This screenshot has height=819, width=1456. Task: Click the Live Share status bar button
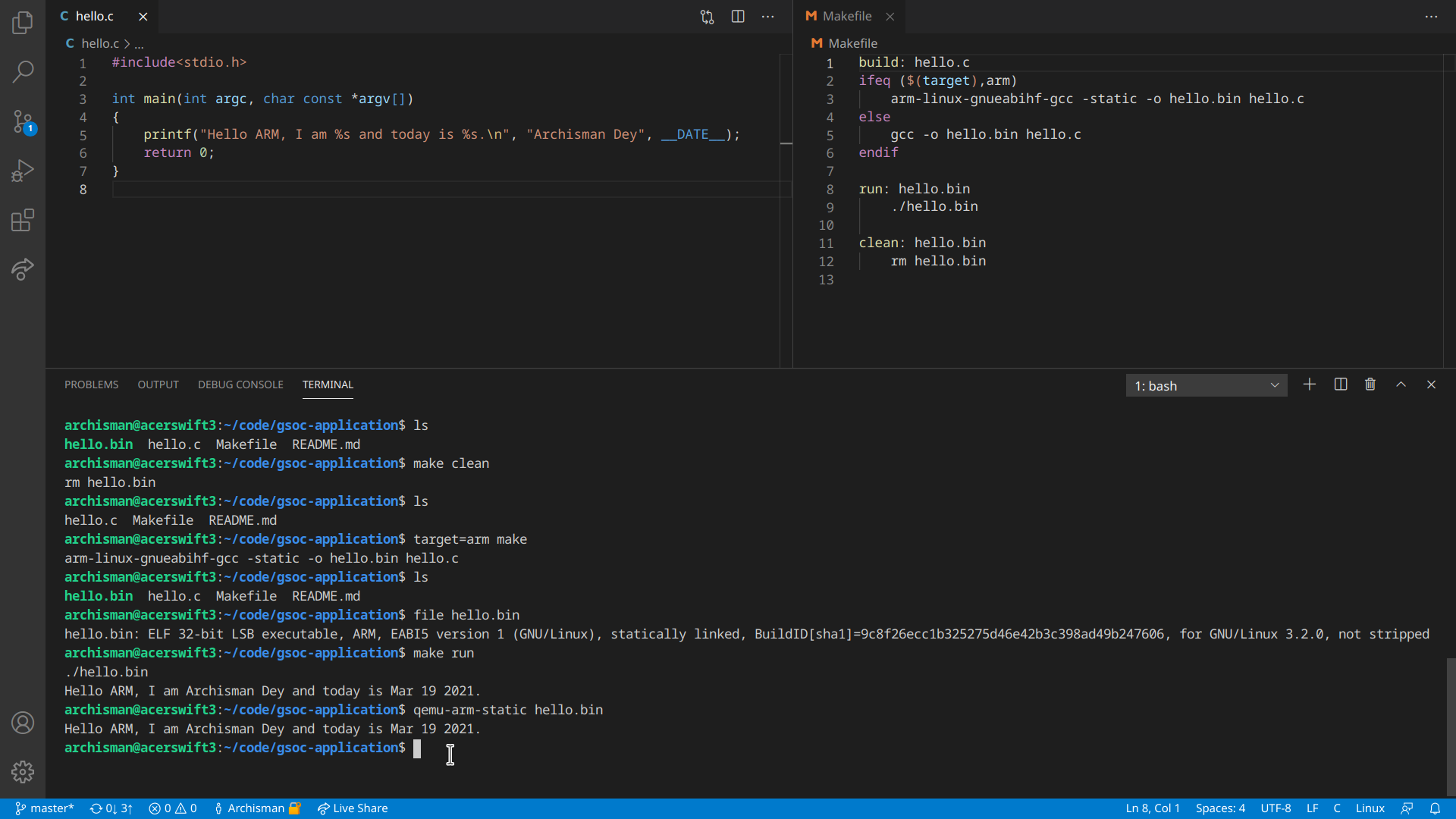click(353, 808)
